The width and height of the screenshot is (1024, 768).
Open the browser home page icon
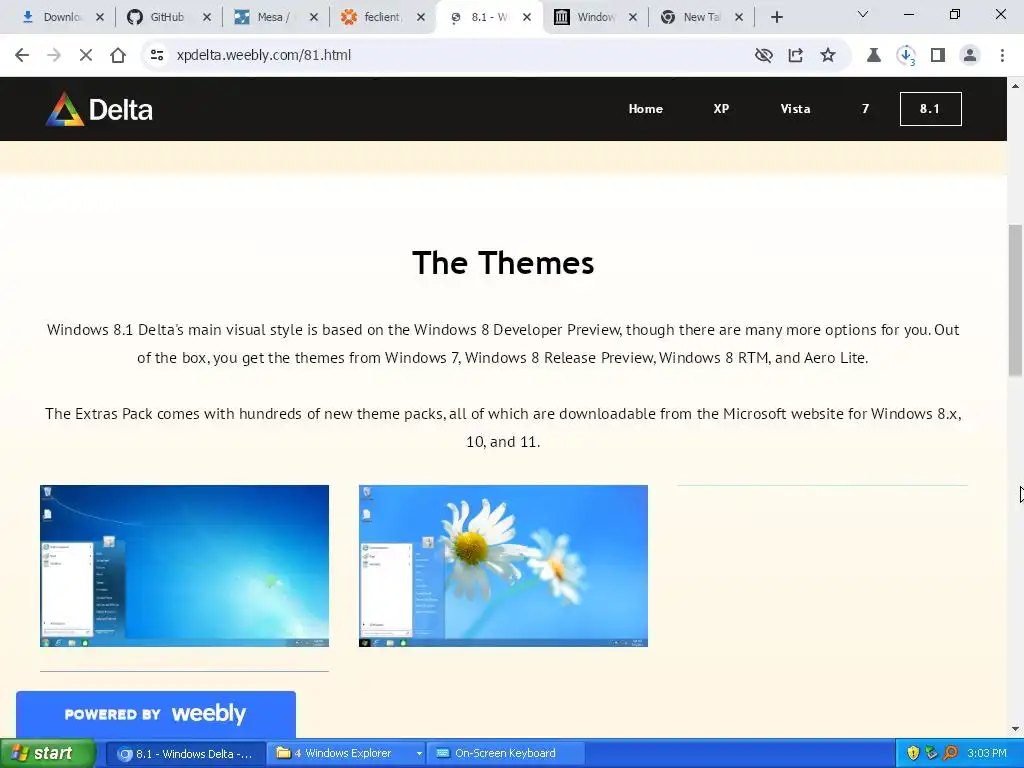(118, 55)
